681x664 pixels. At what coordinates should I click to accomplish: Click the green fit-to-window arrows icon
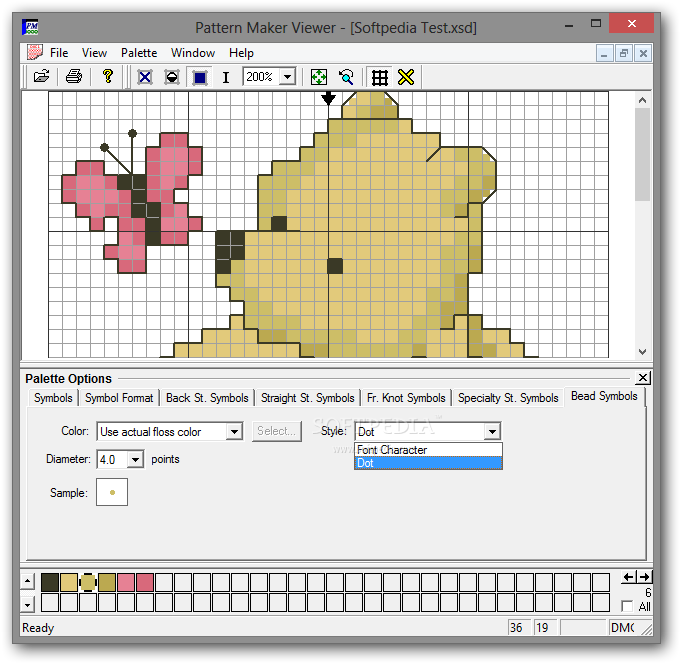tap(319, 77)
